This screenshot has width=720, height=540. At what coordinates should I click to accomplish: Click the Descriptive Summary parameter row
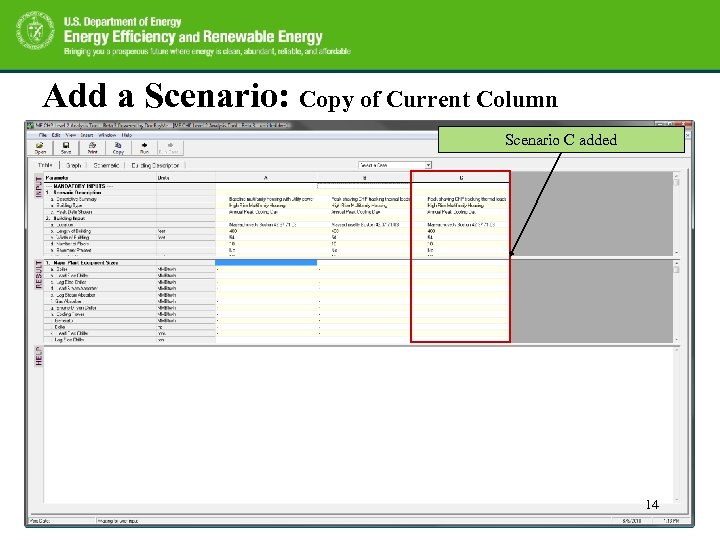tap(100, 199)
